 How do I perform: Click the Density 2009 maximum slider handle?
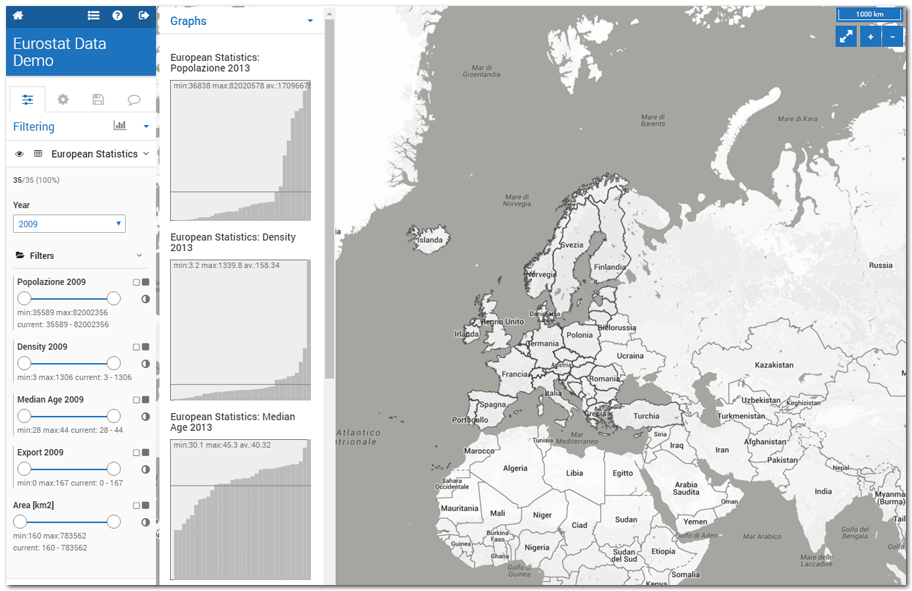114,363
